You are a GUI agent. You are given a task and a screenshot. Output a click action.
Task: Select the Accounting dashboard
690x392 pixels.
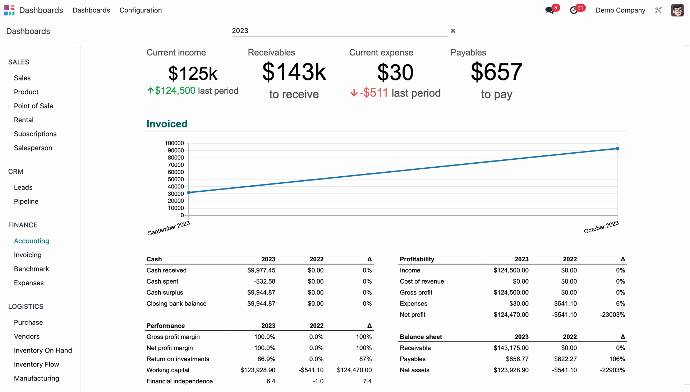click(31, 241)
